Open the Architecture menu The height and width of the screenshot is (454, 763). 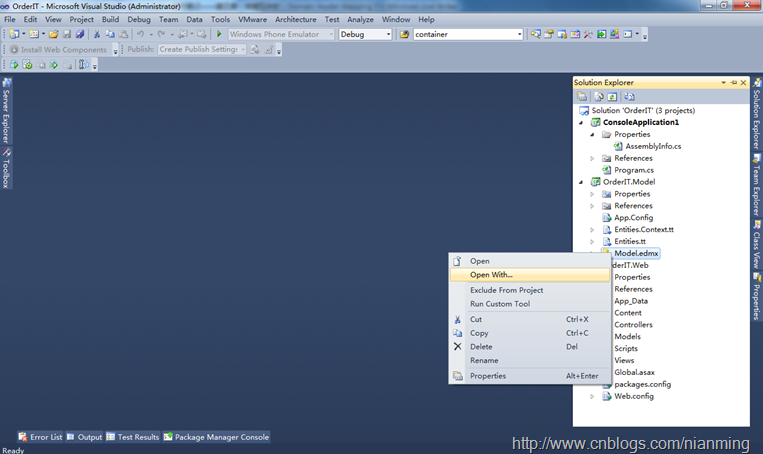(x=295, y=19)
